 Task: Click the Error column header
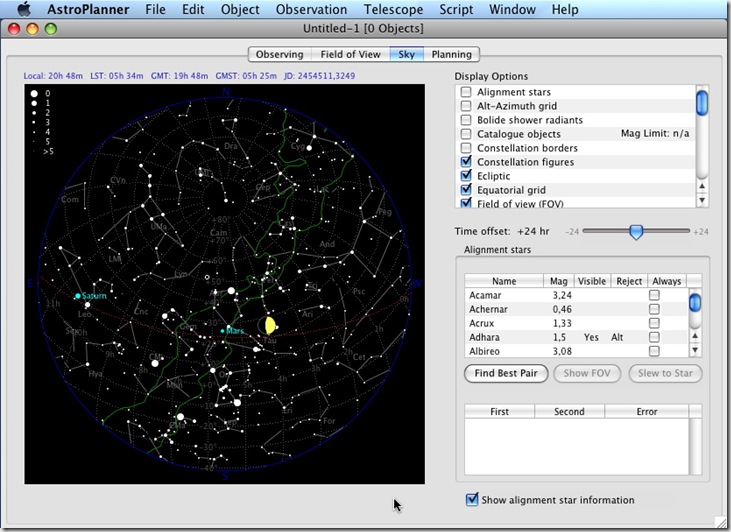point(647,411)
